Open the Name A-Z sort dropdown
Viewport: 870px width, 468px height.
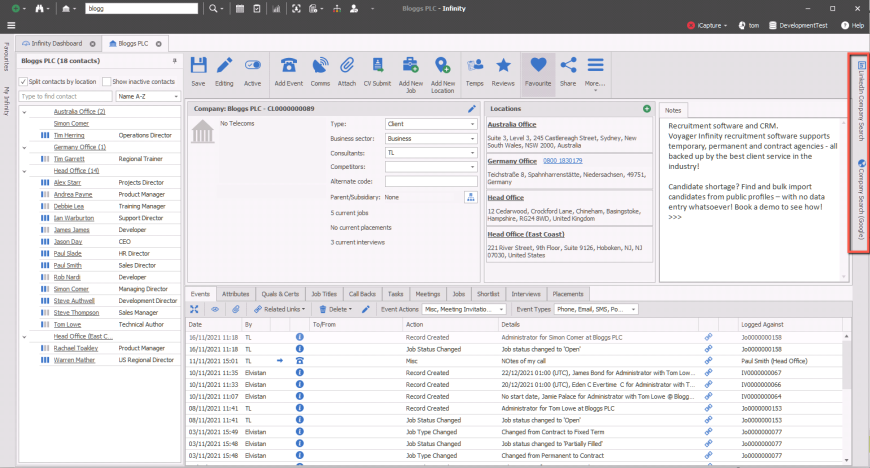pyautogui.click(x=146, y=97)
